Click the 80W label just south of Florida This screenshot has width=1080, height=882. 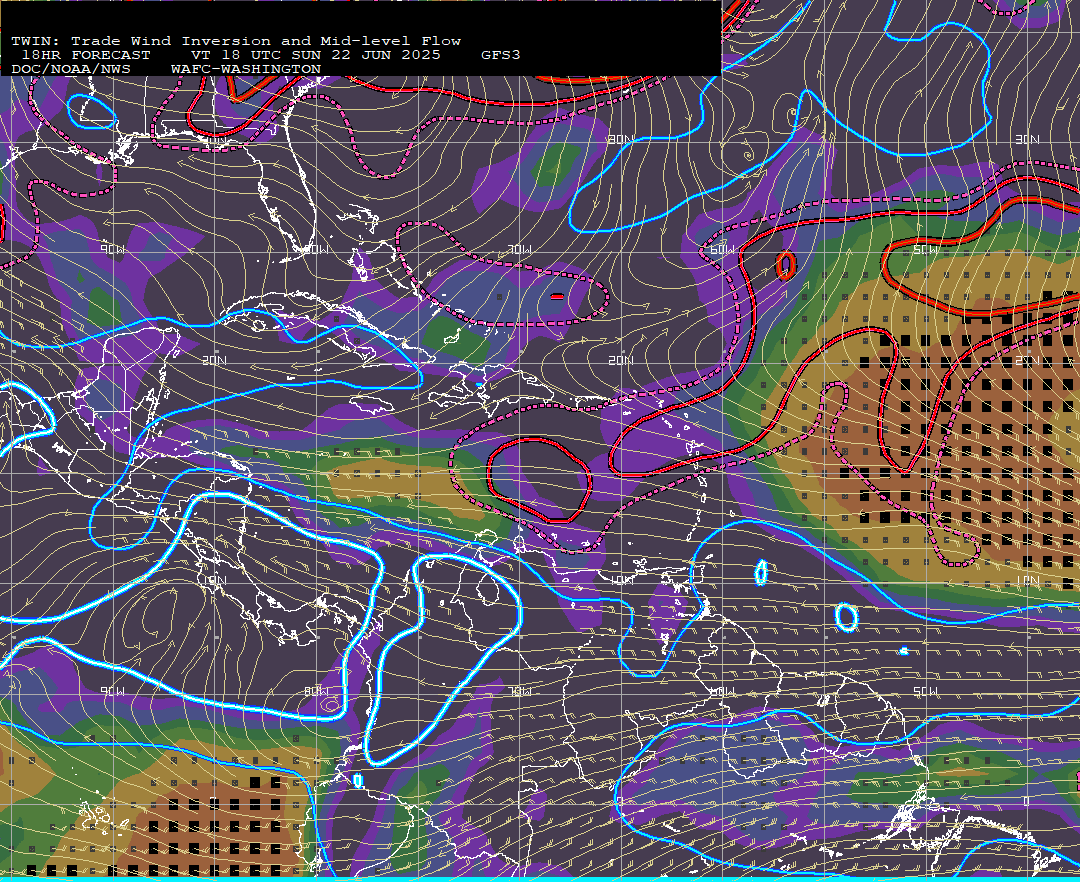[x=315, y=249]
